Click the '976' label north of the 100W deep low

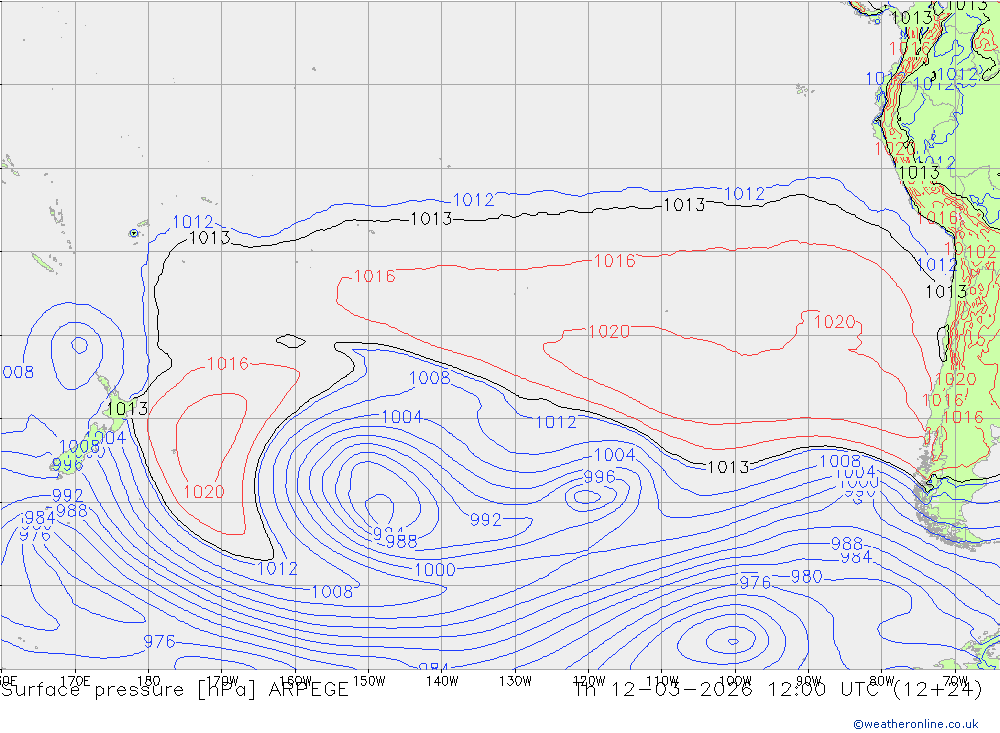[755, 582]
